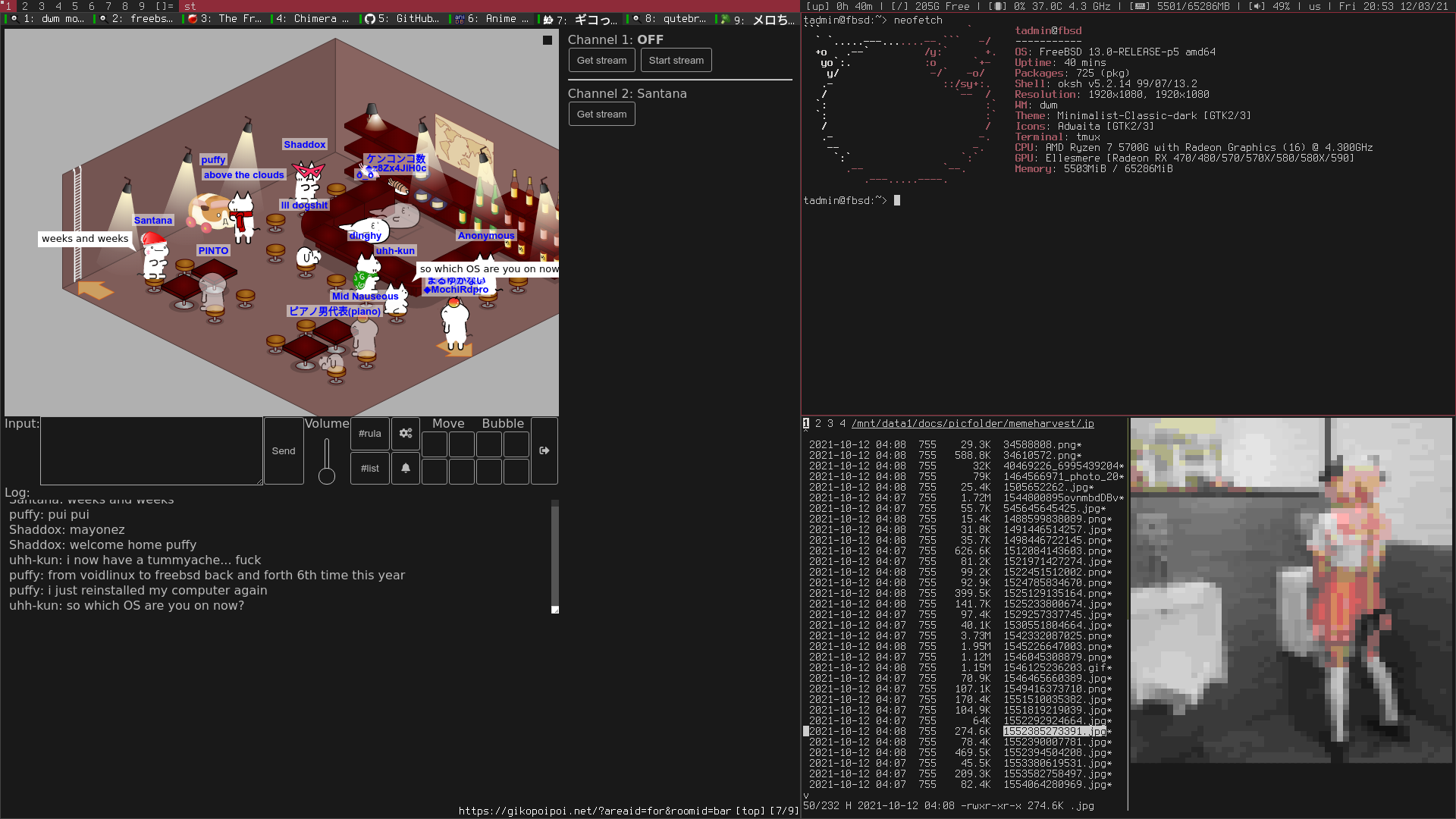Click the Send button
Viewport: 1456px width, 819px height.
click(284, 450)
